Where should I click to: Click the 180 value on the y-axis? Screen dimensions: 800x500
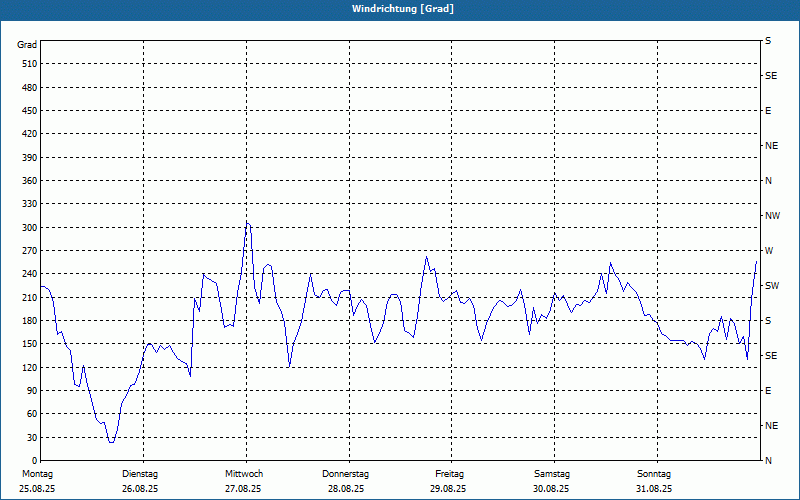29,321
